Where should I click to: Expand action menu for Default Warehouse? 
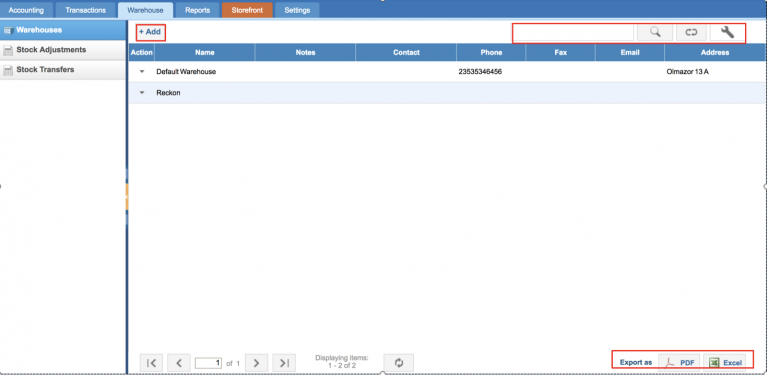pyautogui.click(x=142, y=71)
